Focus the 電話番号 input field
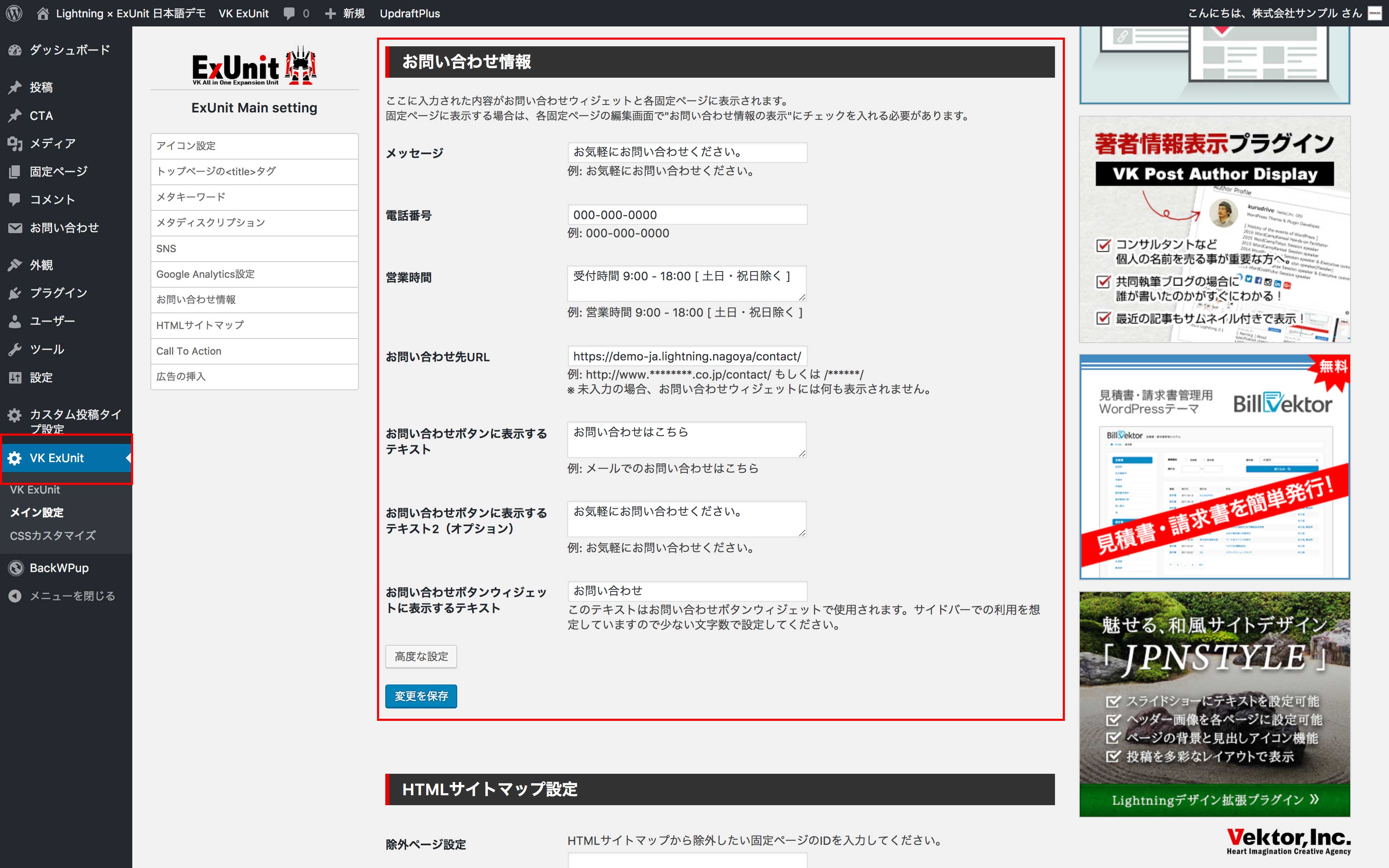Screen dimensions: 1389x868 click(x=687, y=215)
